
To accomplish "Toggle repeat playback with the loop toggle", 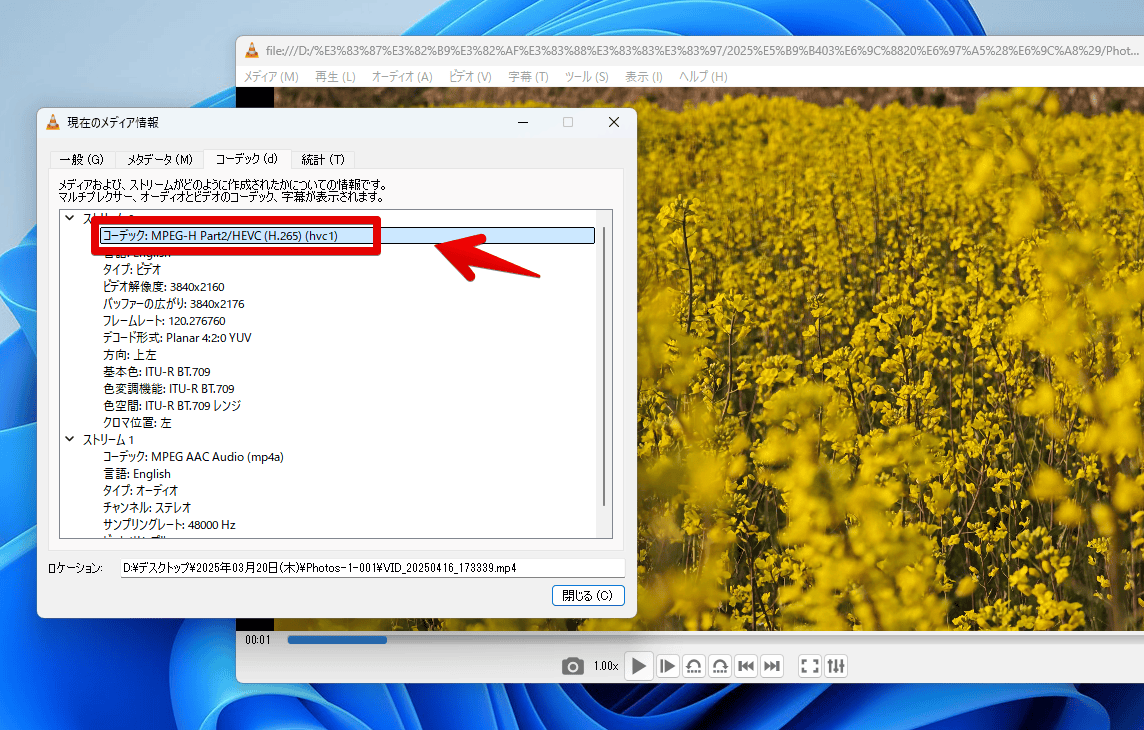I will click(720, 666).
